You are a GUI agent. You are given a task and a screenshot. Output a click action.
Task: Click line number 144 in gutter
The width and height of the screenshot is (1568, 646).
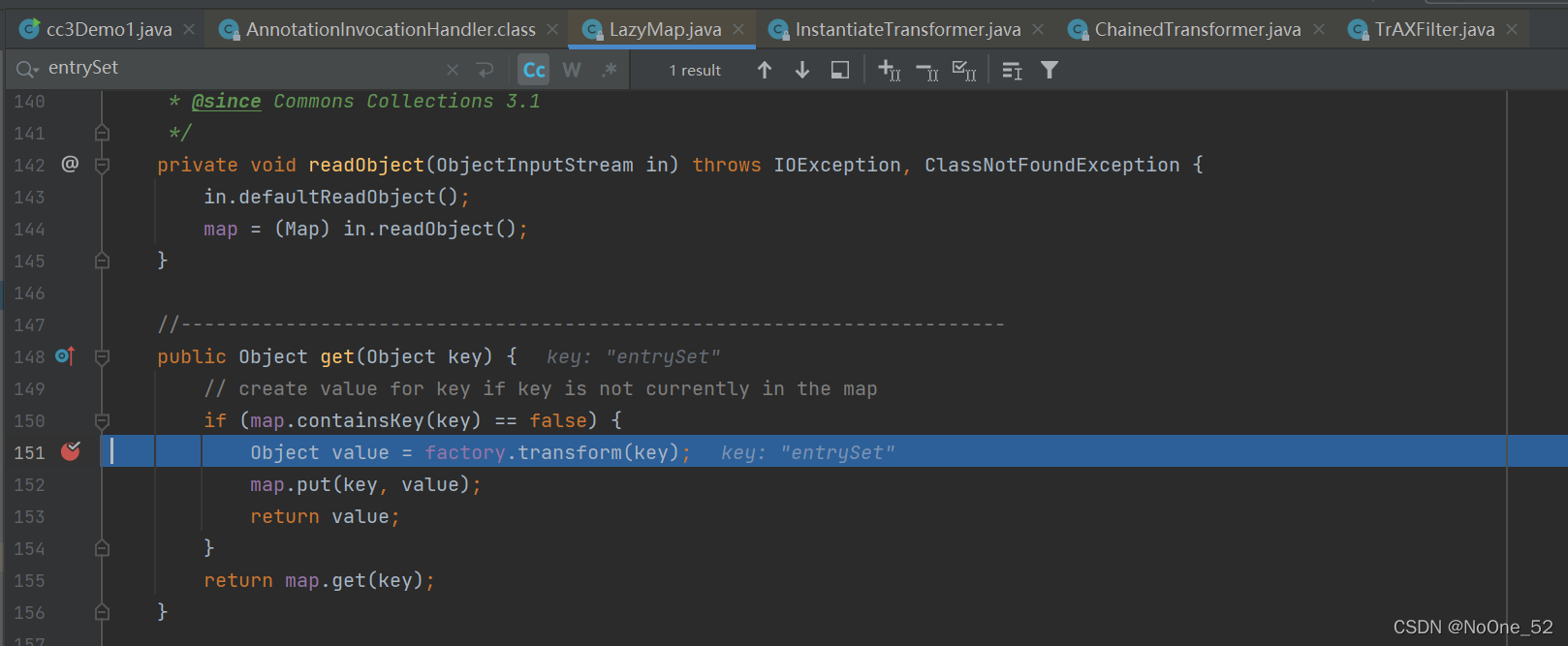tap(29, 229)
